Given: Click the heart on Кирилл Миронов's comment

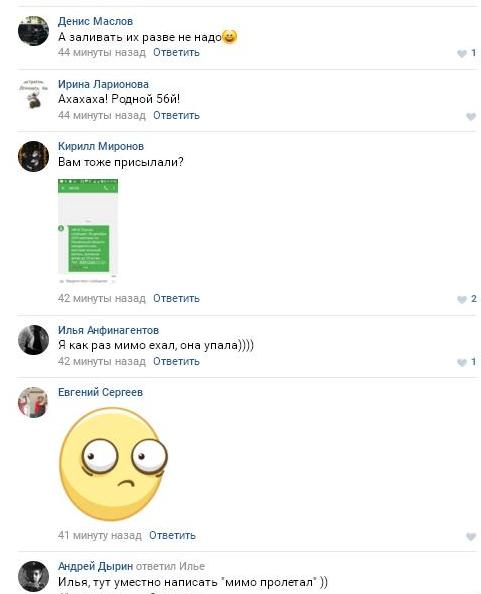Looking at the screenshot, I should point(462,299).
